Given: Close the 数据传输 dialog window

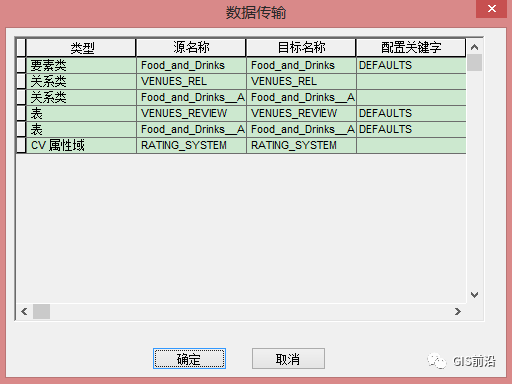Looking at the screenshot, I should [x=492, y=9].
